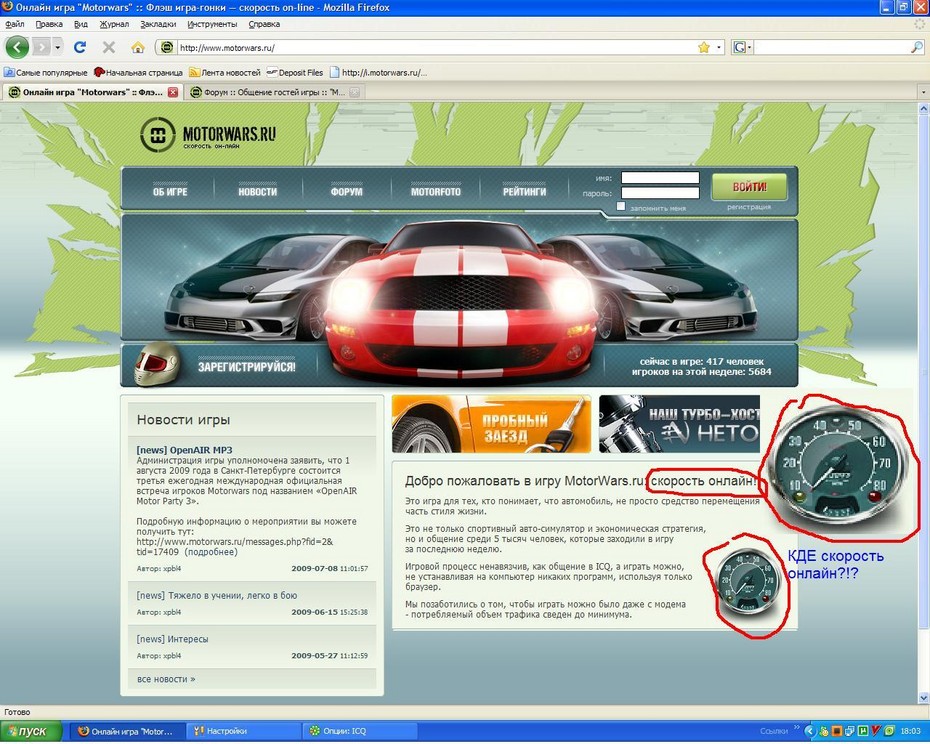Open the Правка menu
Image resolution: width=930 pixels, height=744 pixels.
tap(49, 24)
